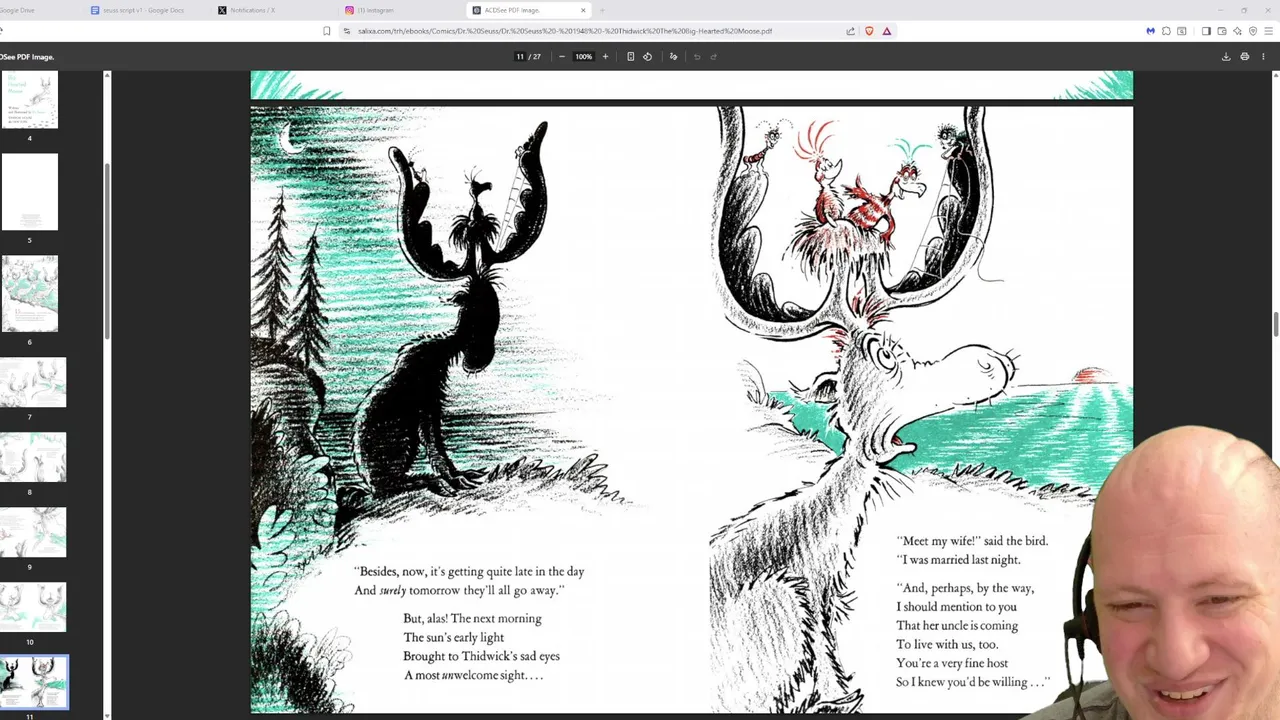This screenshot has width=1280, height=720.
Task: Open page 10 thumbnail
Action: (x=33, y=607)
